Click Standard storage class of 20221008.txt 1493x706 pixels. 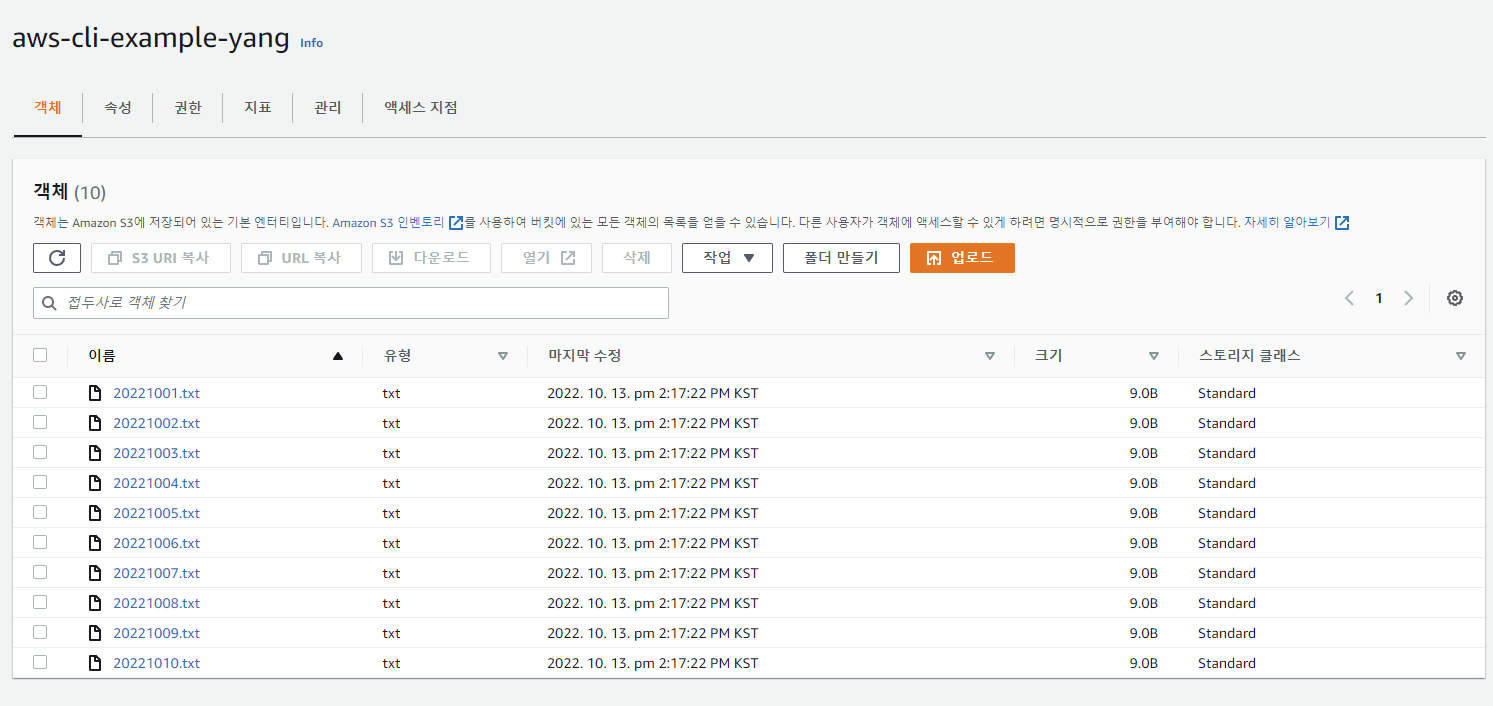[x=1227, y=603]
